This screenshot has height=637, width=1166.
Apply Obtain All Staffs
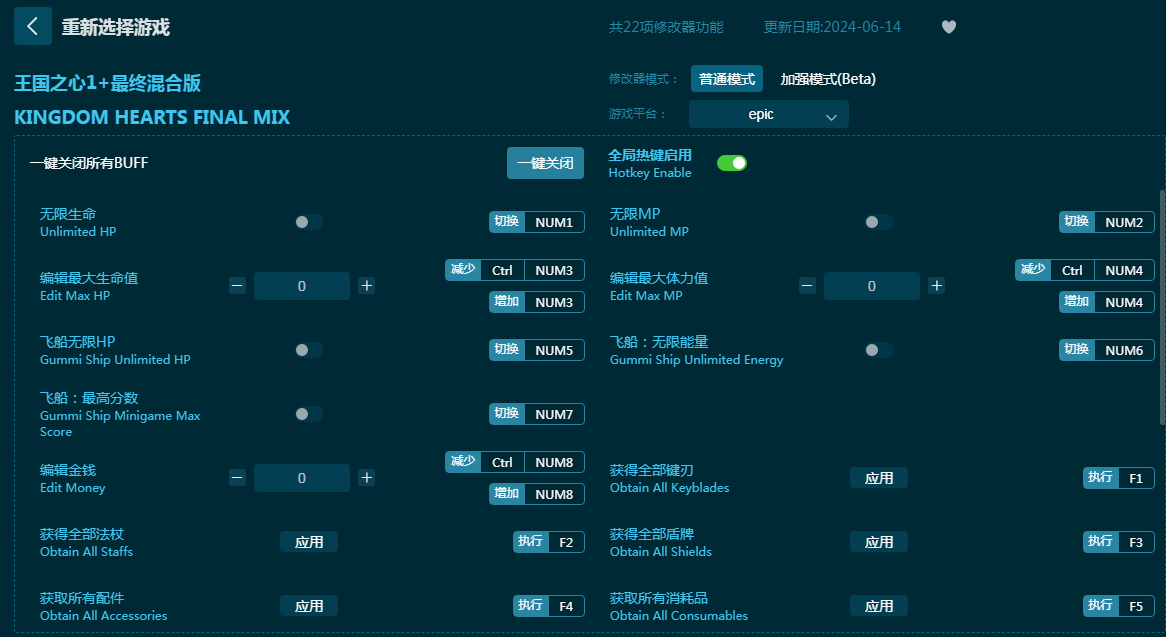click(309, 542)
